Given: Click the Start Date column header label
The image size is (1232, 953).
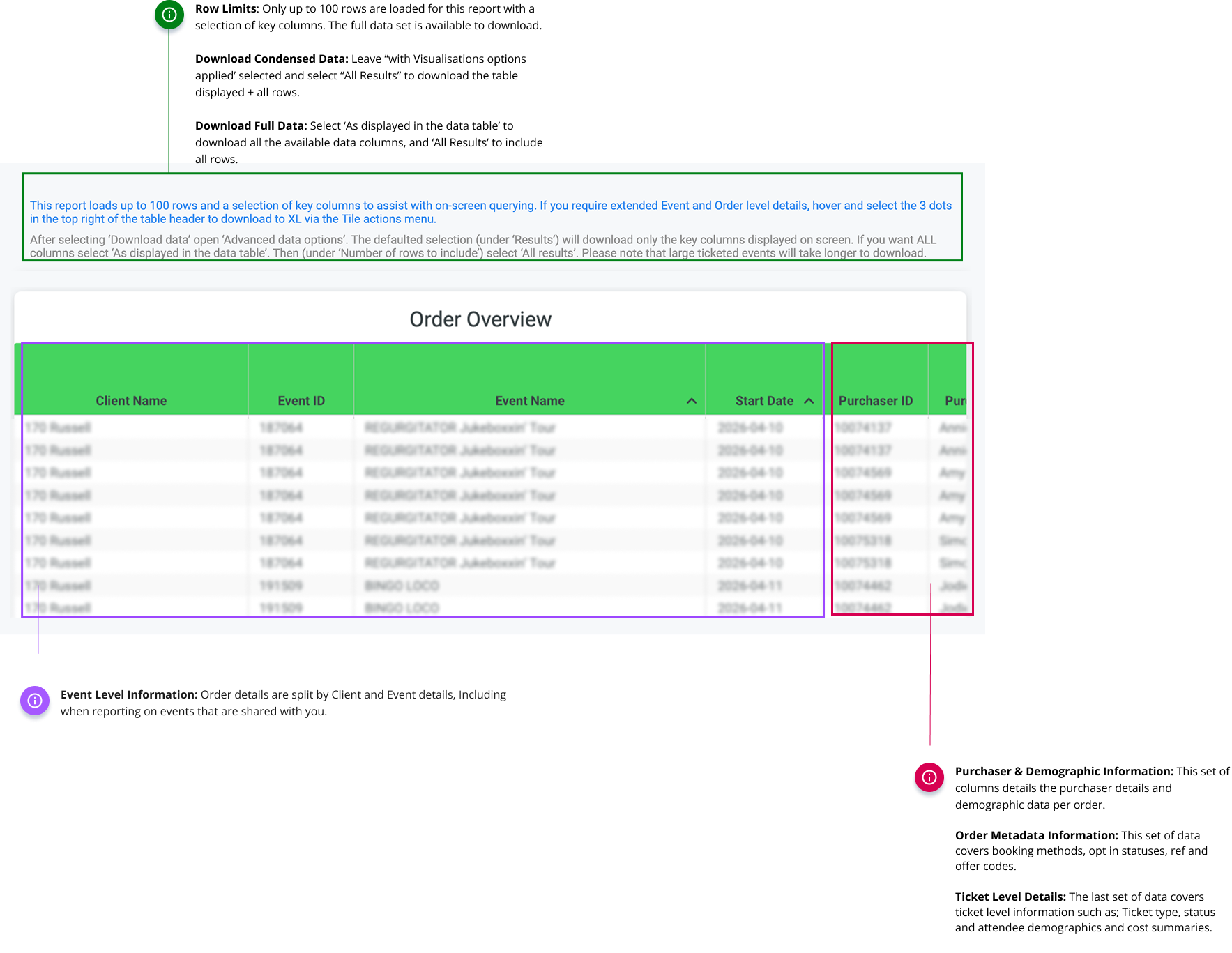Looking at the screenshot, I should pos(764,401).
